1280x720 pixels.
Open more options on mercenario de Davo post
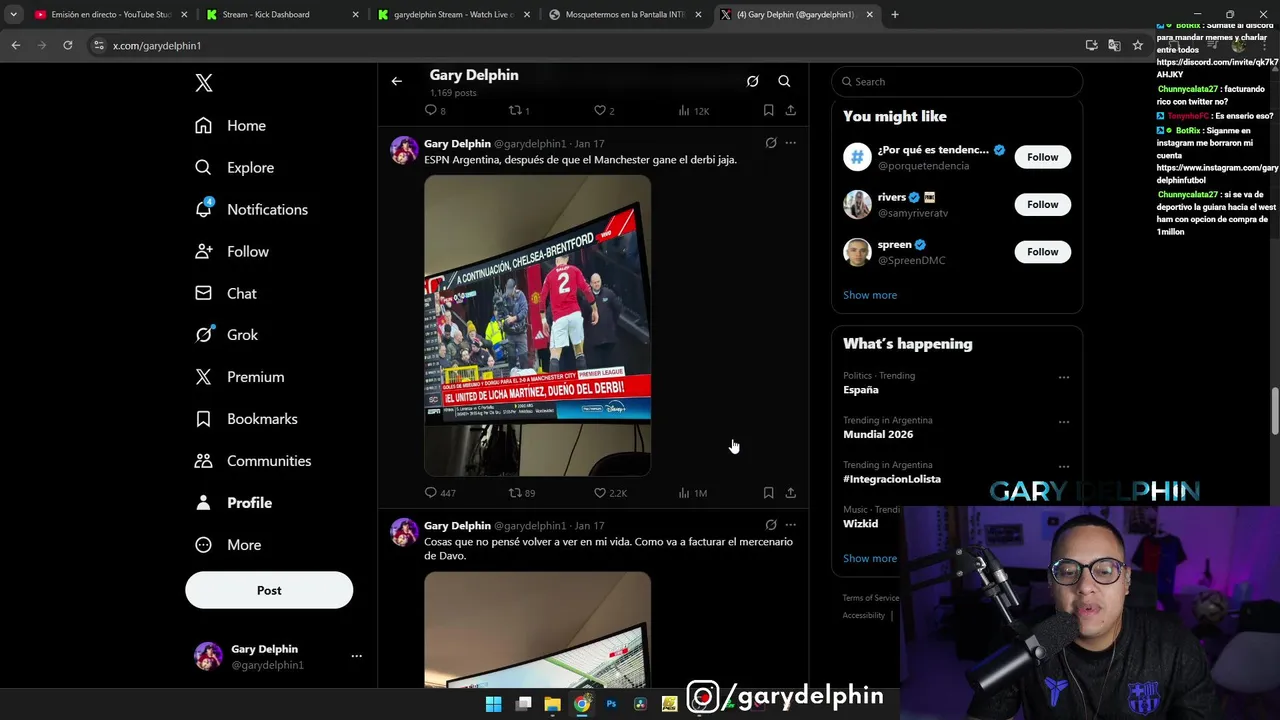[790, 525]
